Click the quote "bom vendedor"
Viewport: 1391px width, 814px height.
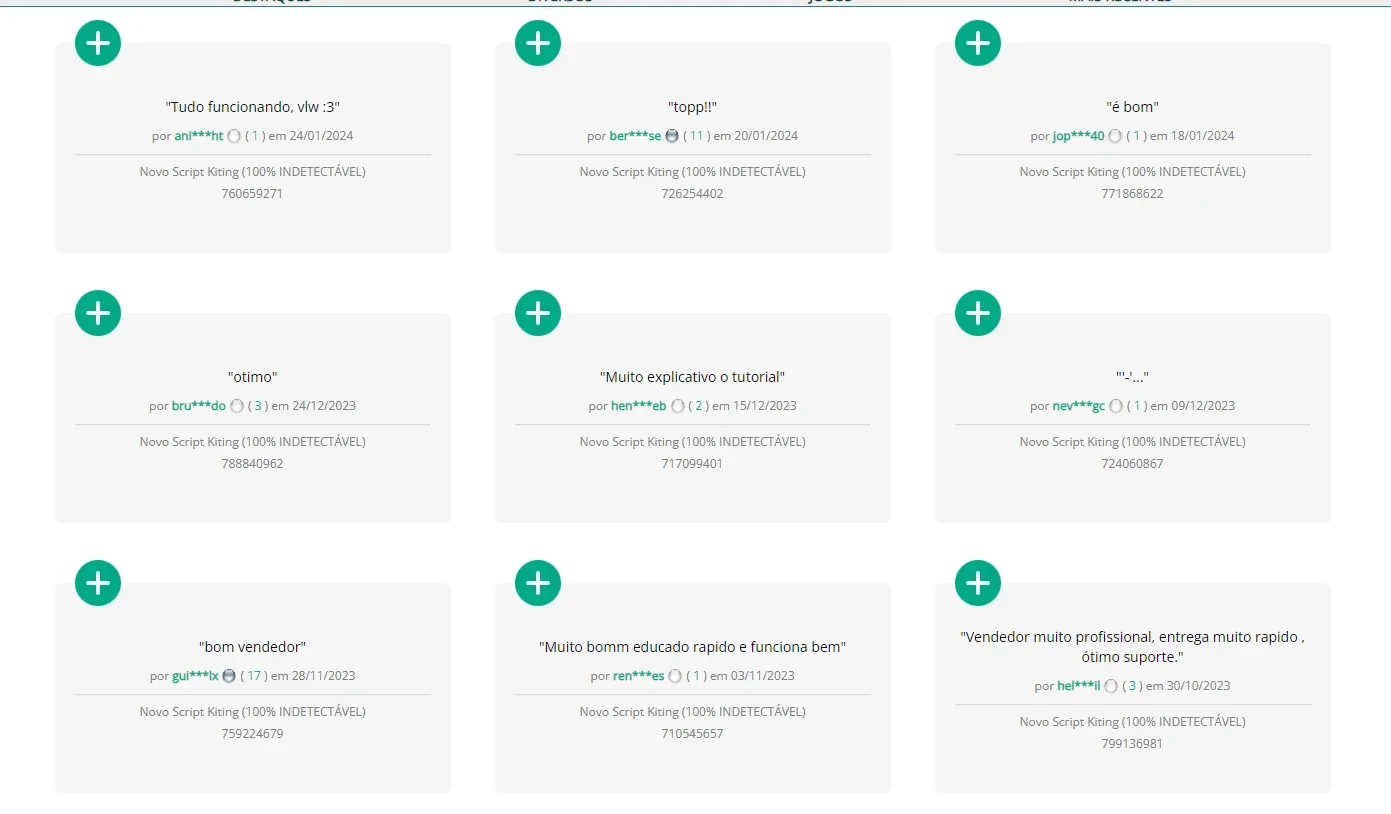252,647
